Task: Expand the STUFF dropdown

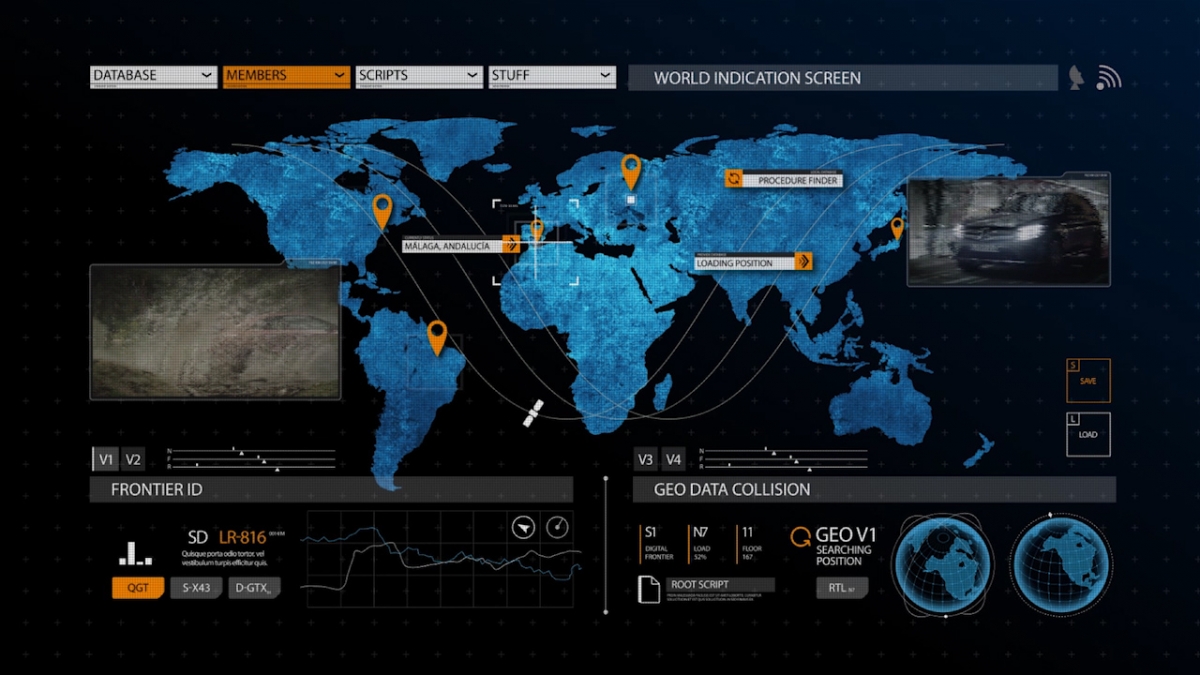Action: pyautogui.click(x=552, y=75)
